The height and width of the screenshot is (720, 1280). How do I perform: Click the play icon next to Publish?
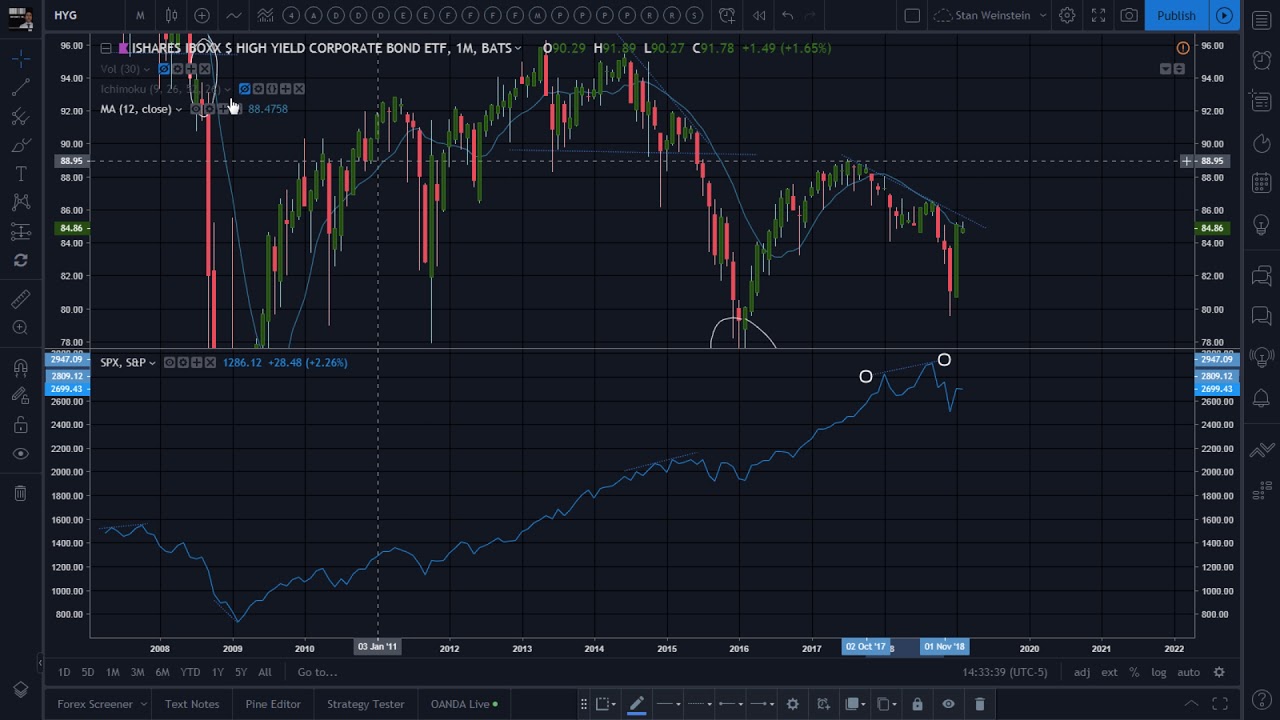coord(1224,15)
